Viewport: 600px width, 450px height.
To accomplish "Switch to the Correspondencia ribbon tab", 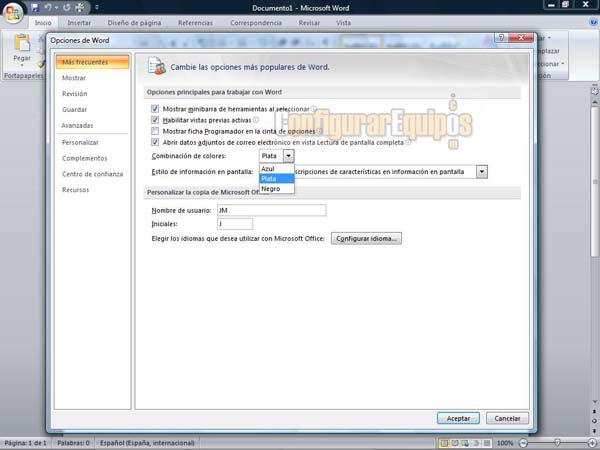I will (x=256, y=23).
